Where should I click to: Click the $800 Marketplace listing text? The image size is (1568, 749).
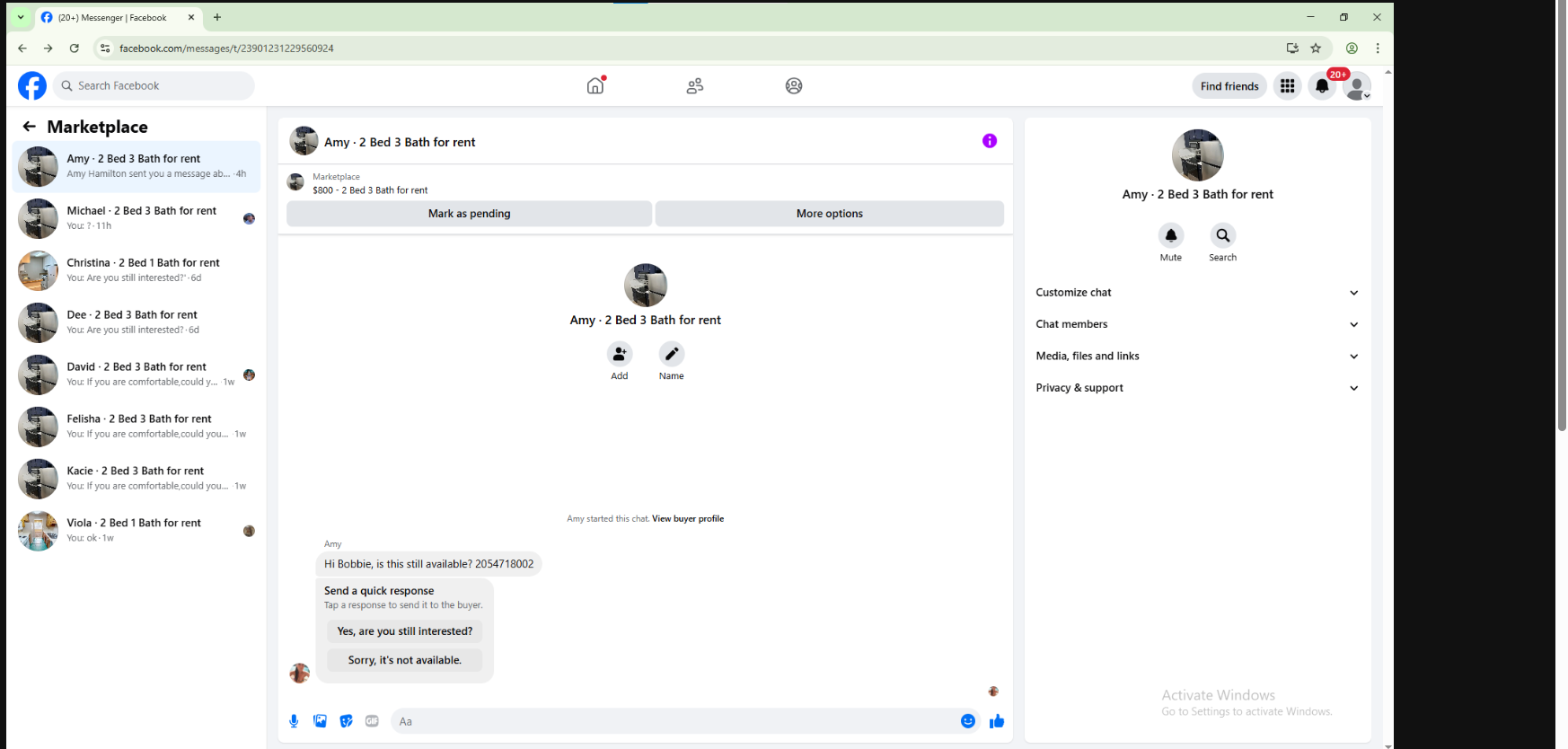pyautogui.click(x=370, y=190)
